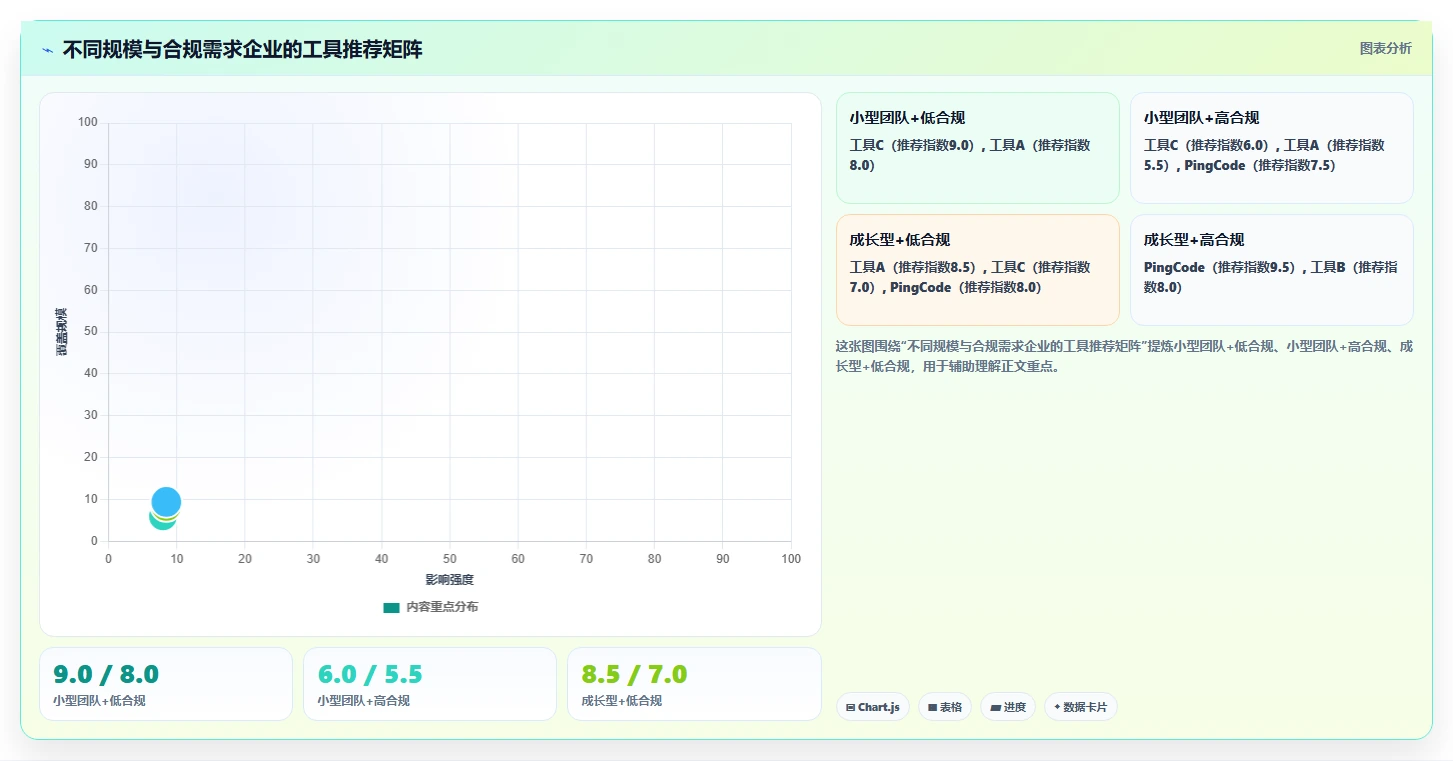Select the Chart.js tag

[x=873, y=707]
